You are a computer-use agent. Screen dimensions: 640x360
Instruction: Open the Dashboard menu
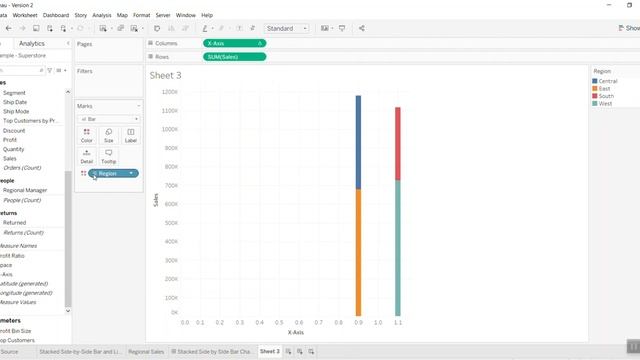(56, 15)
